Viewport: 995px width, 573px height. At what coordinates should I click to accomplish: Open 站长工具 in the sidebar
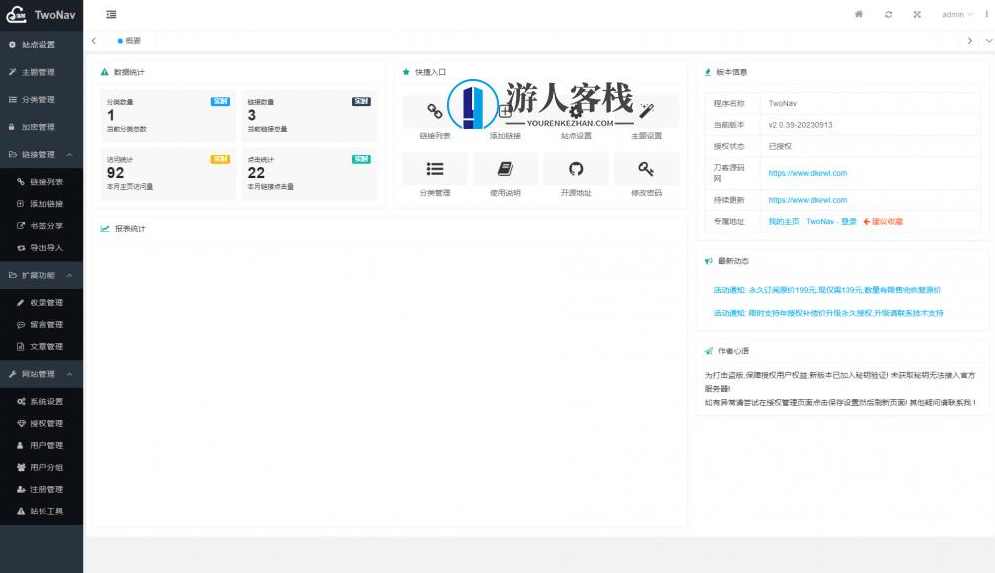click(41, 511)
